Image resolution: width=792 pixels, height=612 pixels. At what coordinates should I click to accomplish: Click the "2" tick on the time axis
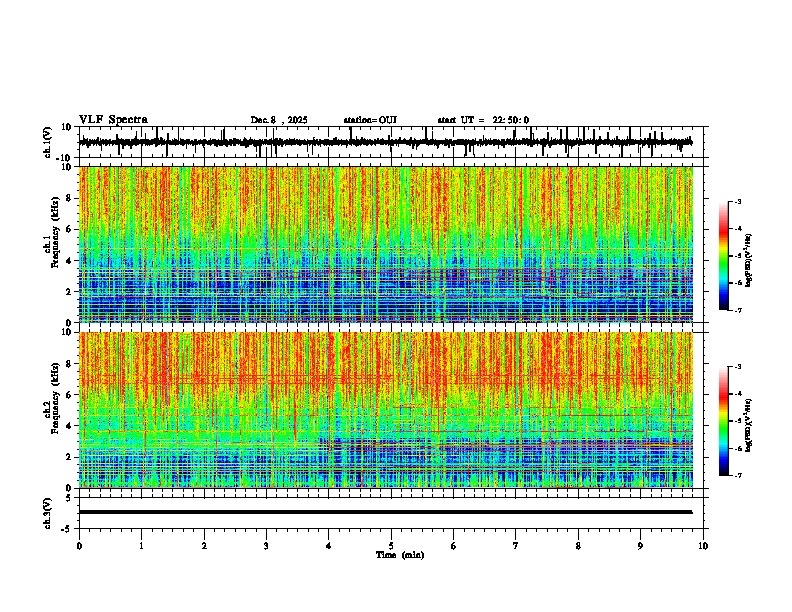click(x=204, y=546)
